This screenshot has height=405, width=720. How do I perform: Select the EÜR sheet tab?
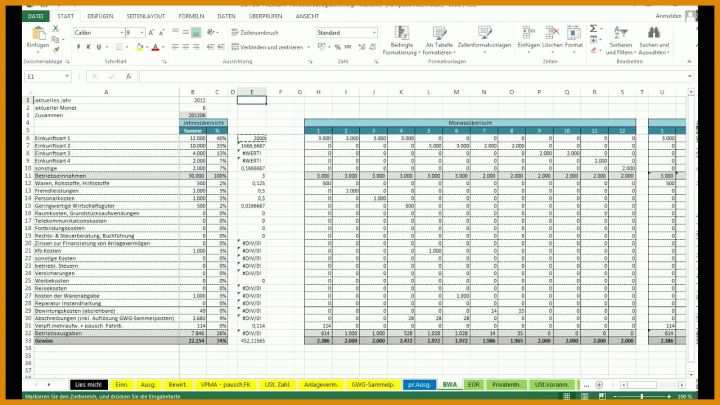click(473, 385)
